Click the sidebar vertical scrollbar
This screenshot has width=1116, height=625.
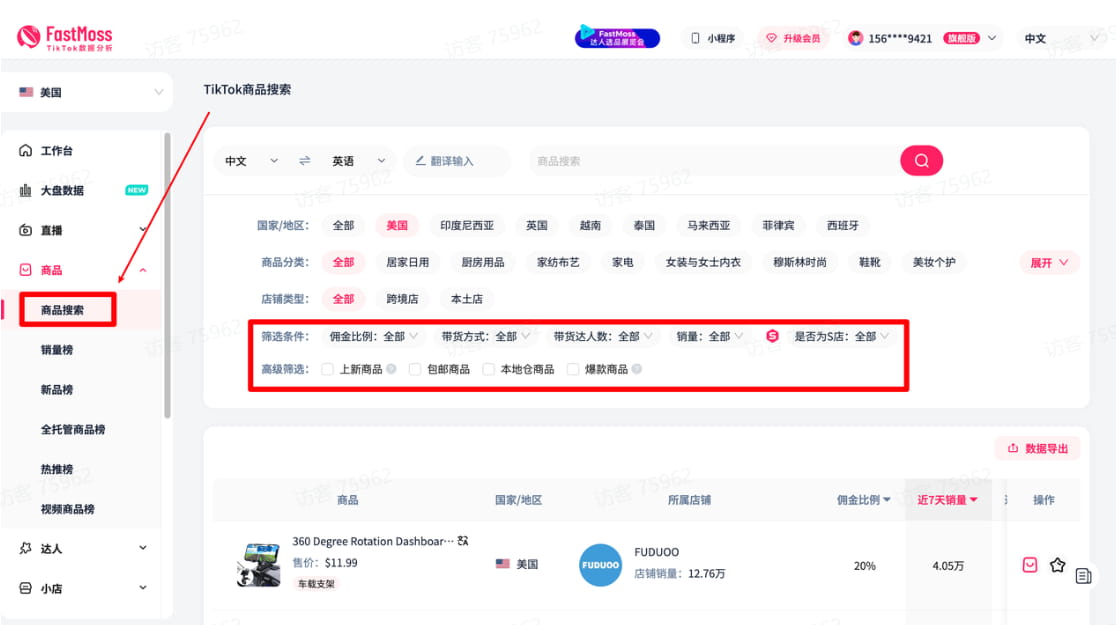167,275
